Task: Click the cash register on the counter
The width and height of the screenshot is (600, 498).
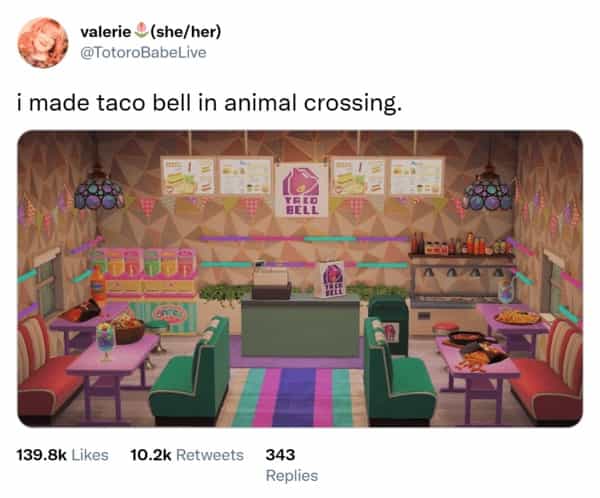Action: point(270,284)
